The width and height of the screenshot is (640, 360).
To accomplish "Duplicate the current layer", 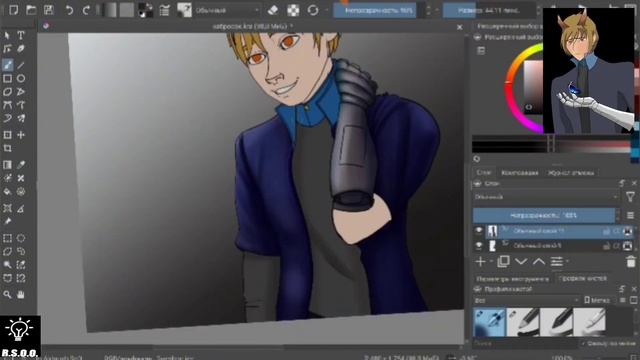I will [x=503, y=262].
